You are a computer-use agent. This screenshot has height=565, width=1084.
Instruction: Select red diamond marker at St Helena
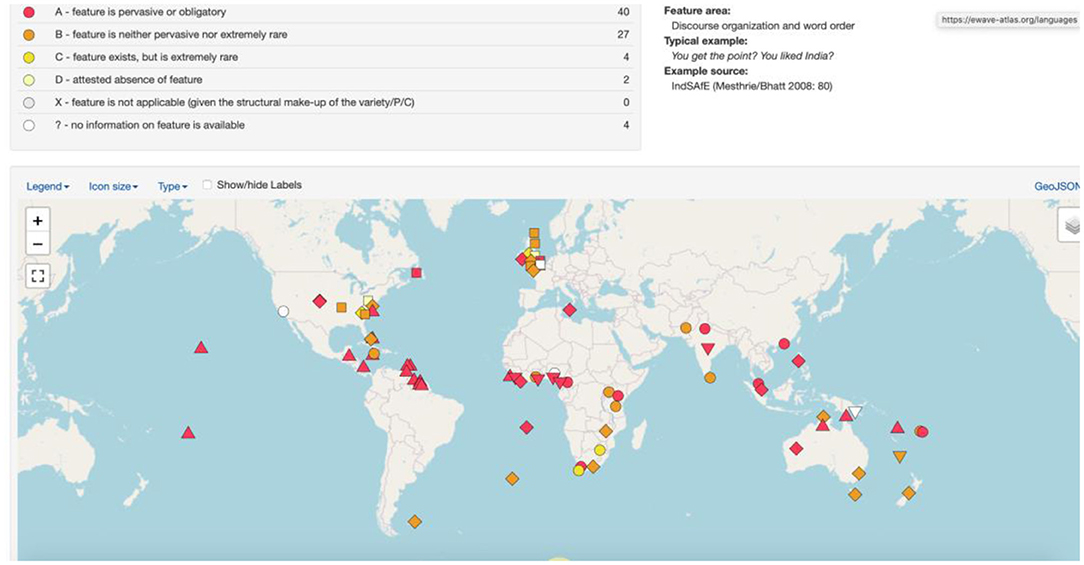pyautogui.click(x=527, y=427)
